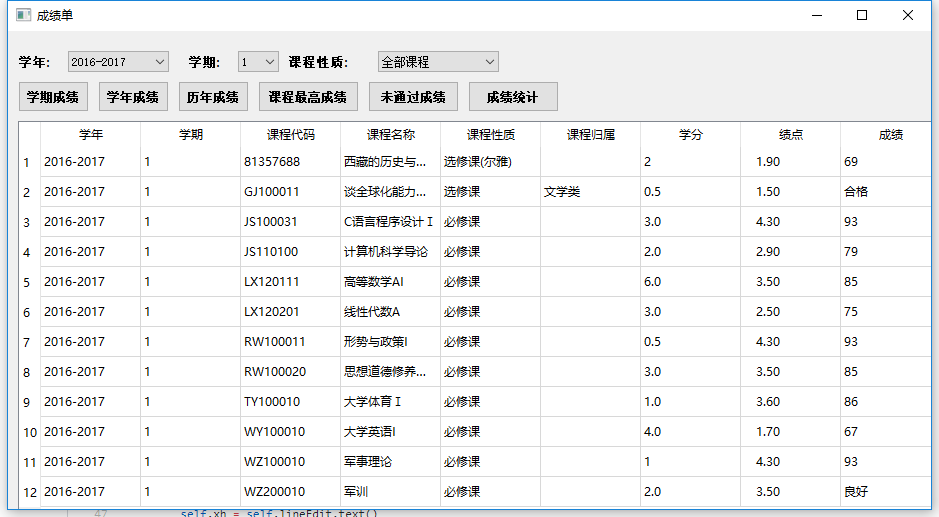Close the 成绩单 window
Image resolution: width=939 pixels, height=517 pixels.
tap(908, 15)
